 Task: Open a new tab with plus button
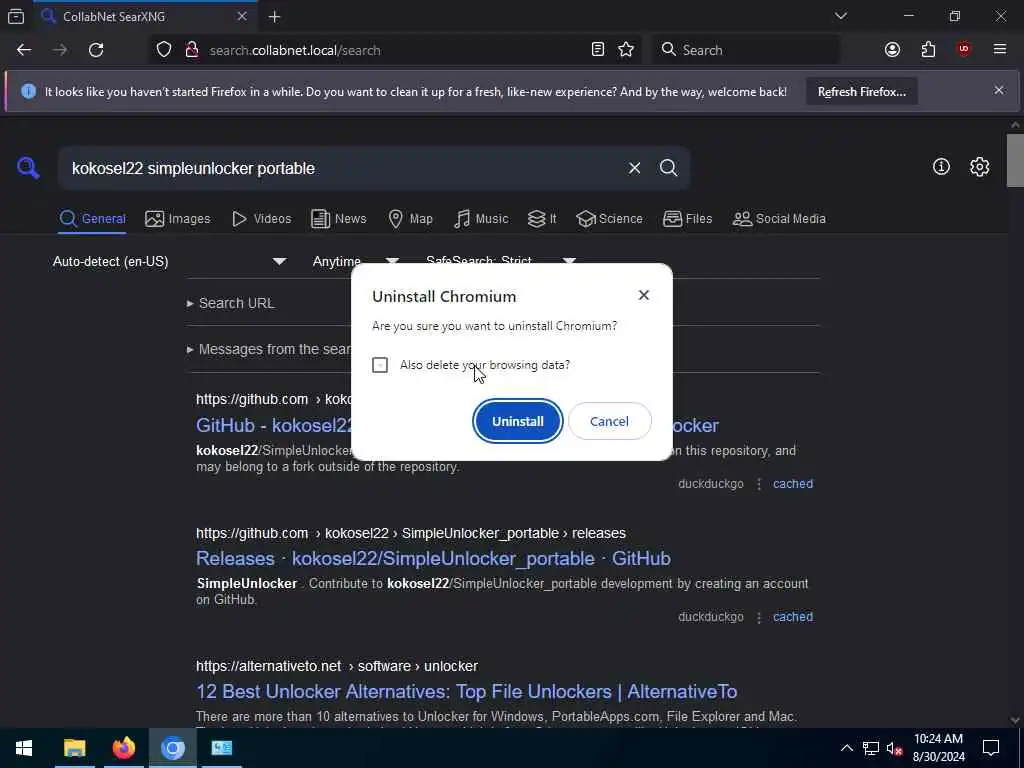click(x=274, y=16)
